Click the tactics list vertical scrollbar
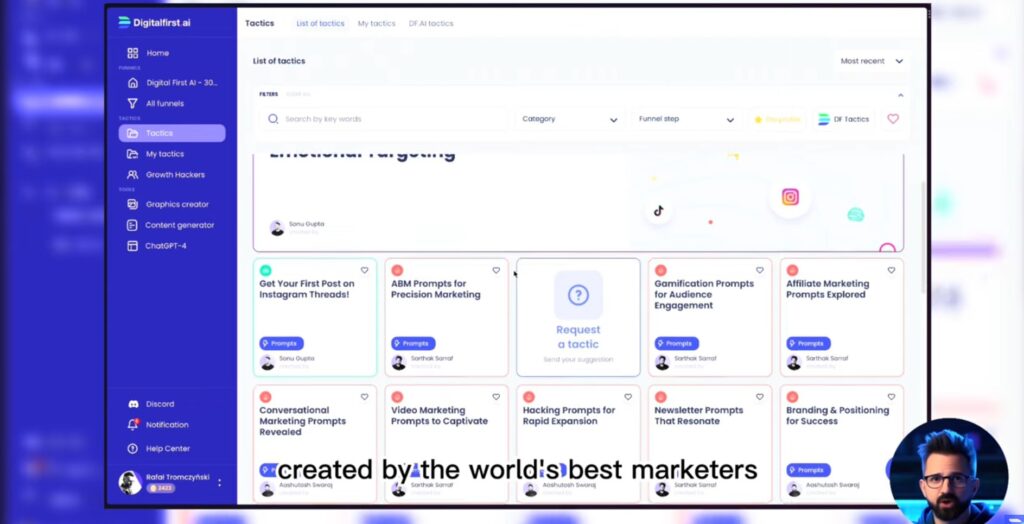The height and width of the screenshot is (524, 1024). point(922,237)
